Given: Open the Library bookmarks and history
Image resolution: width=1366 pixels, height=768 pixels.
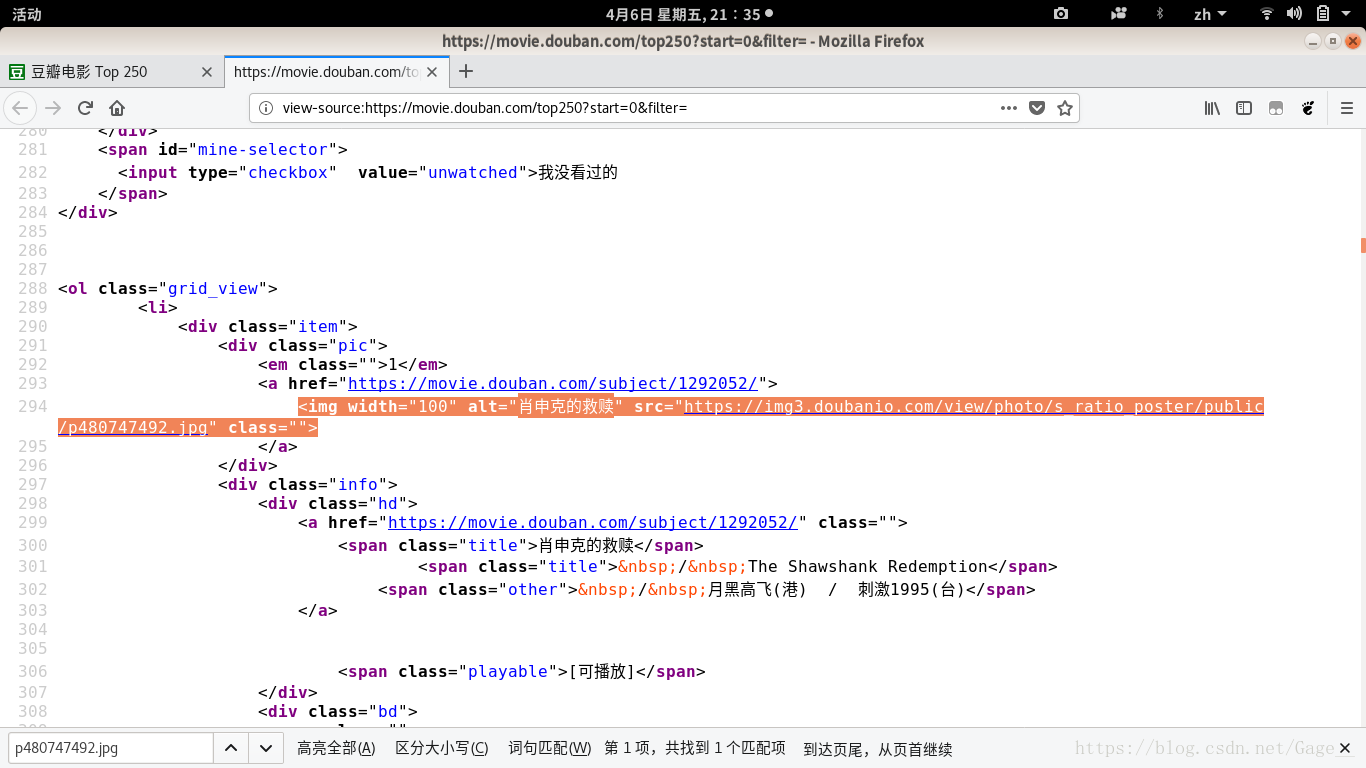Looking at the screenshot, I should (1212, 108).
